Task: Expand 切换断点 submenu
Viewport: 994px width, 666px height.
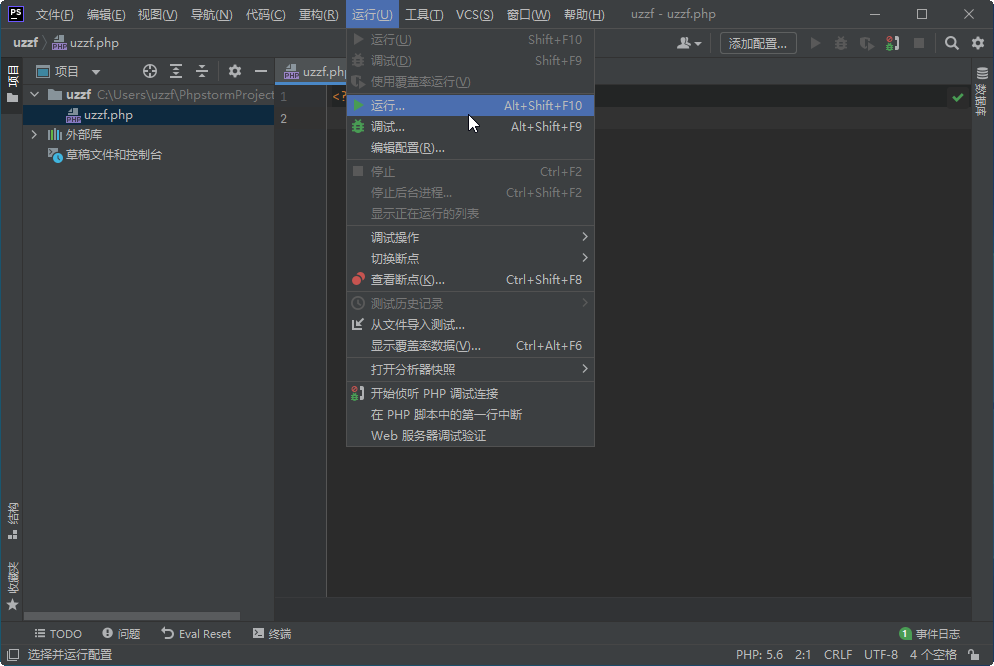Action: pyautogui.click(x=470, y=259)
